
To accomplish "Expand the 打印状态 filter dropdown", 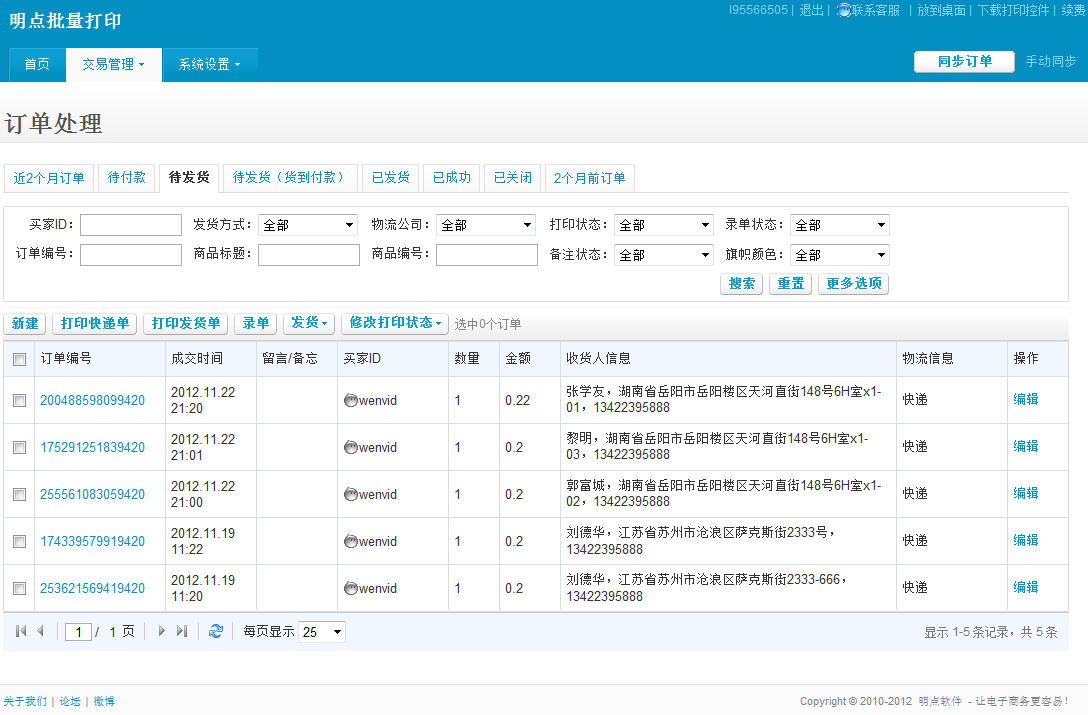I will [x=664, y=225].
